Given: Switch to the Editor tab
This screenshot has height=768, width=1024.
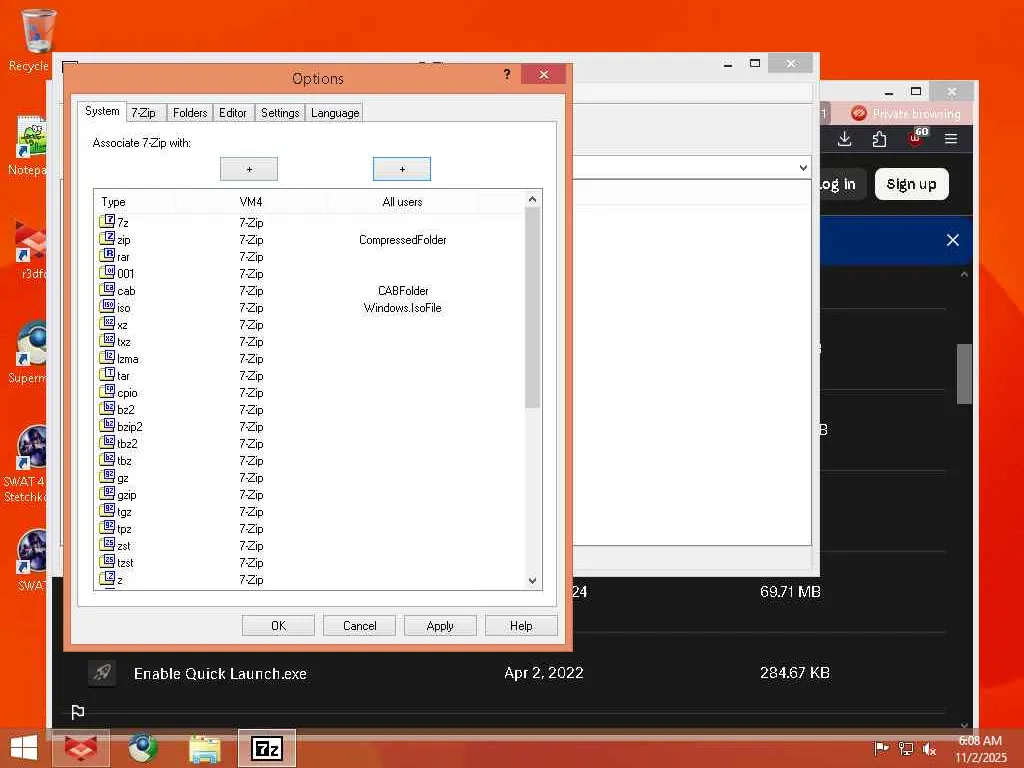Looking at the screenshot, I should tap(232, 112).
